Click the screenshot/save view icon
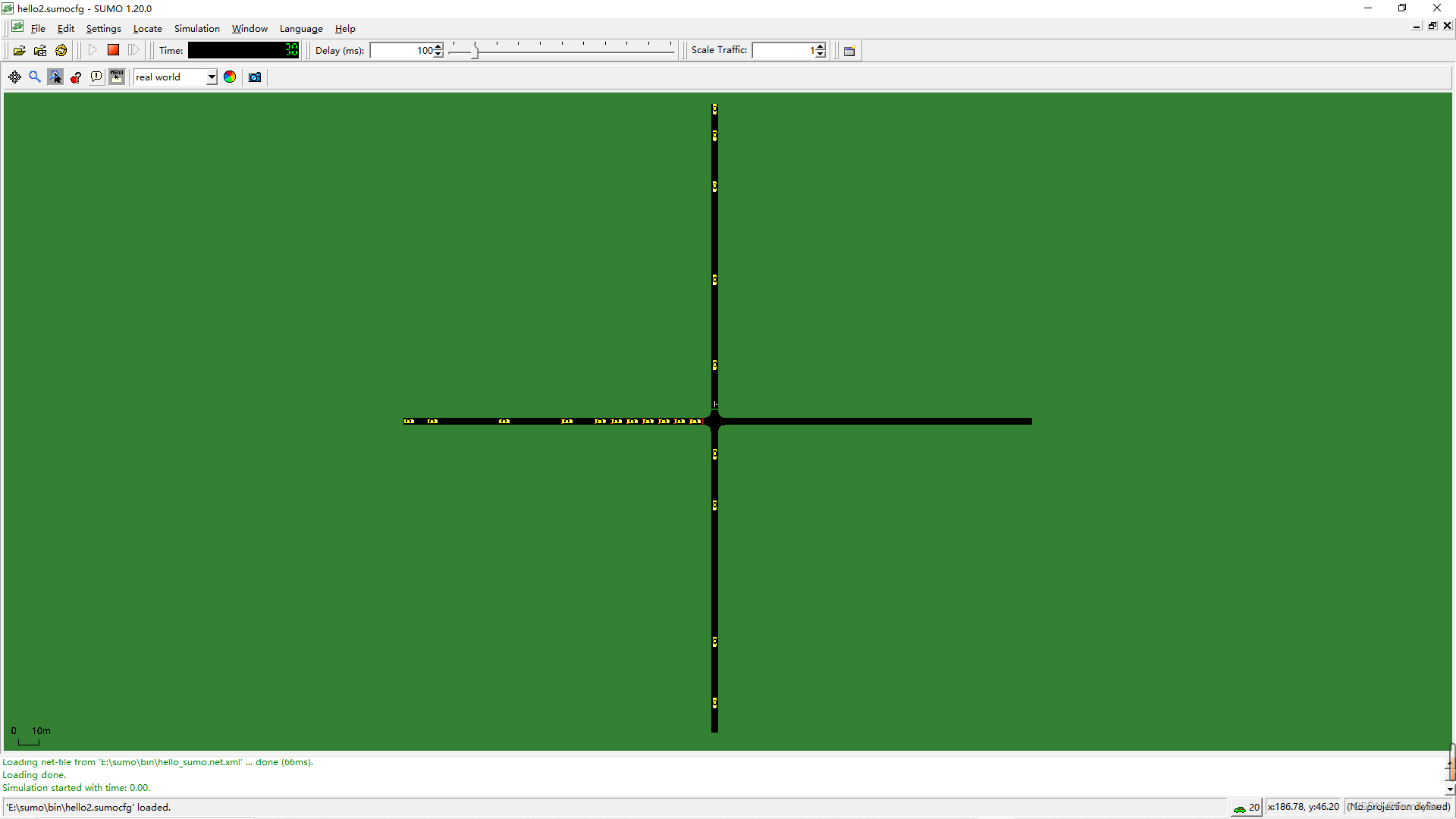The width and height of the screenshot is (1456, 819). coord(253,77)
